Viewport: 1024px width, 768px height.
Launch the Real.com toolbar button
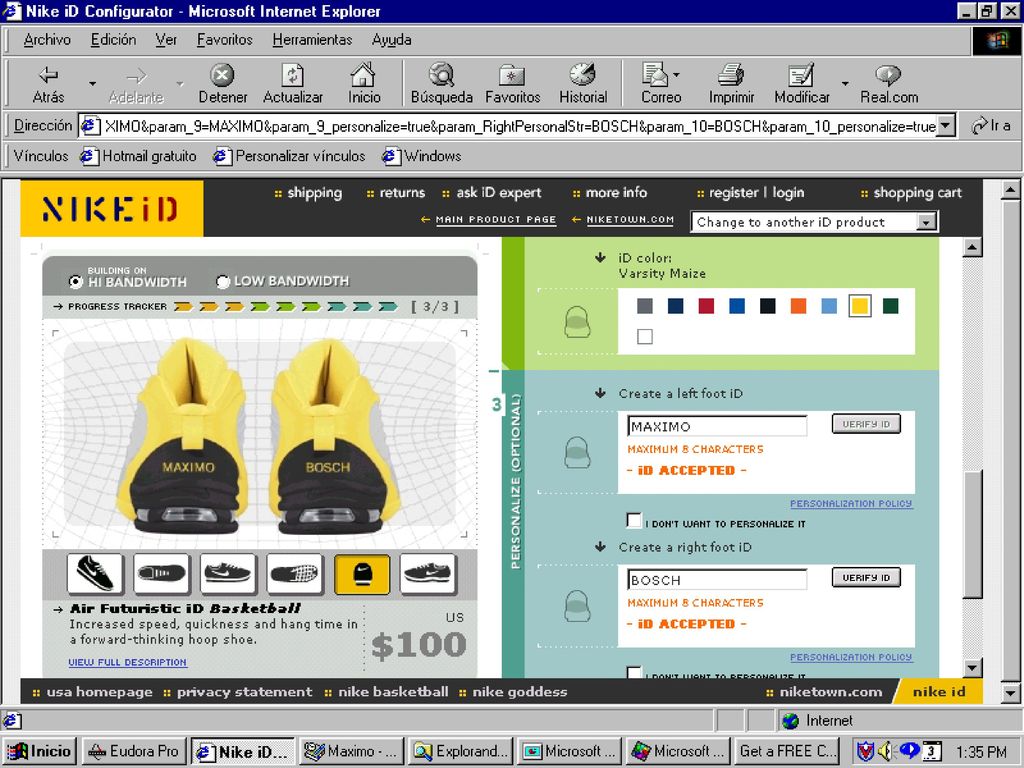point(889,84)
